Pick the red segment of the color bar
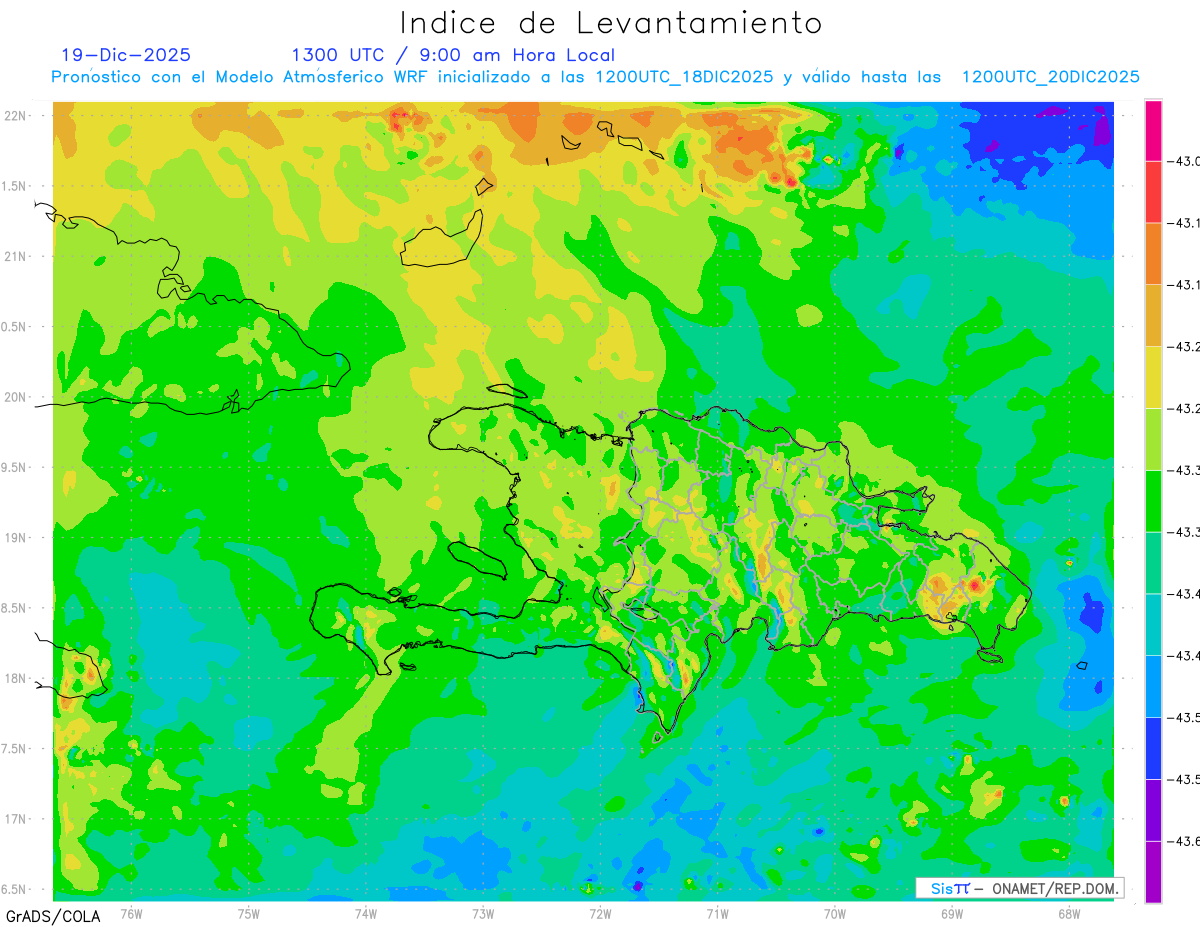 pos(1153,192)
